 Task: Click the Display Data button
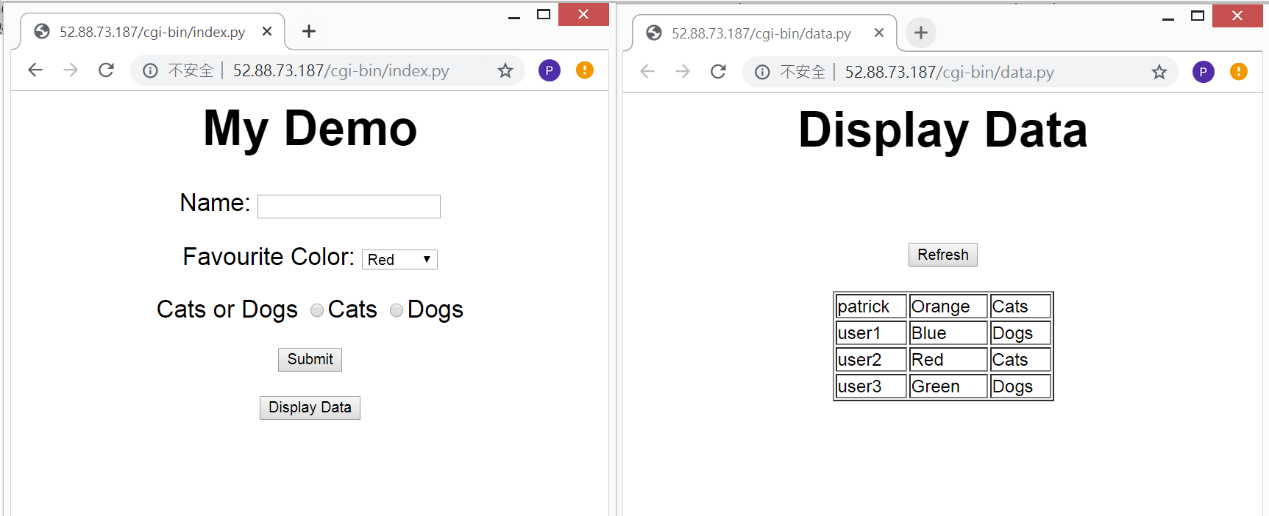309,407
